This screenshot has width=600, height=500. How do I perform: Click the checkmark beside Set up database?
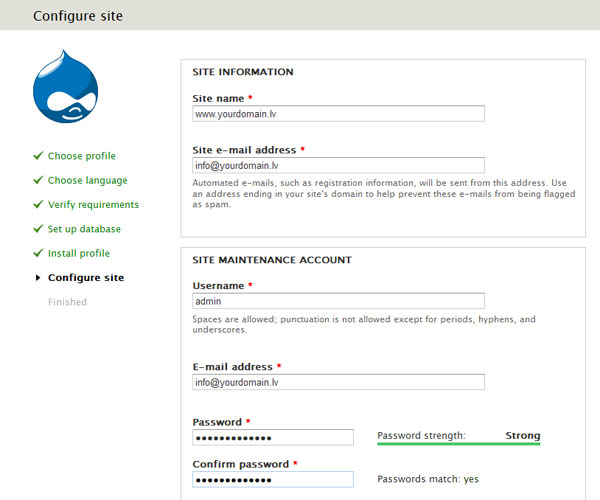coord(38,228)
